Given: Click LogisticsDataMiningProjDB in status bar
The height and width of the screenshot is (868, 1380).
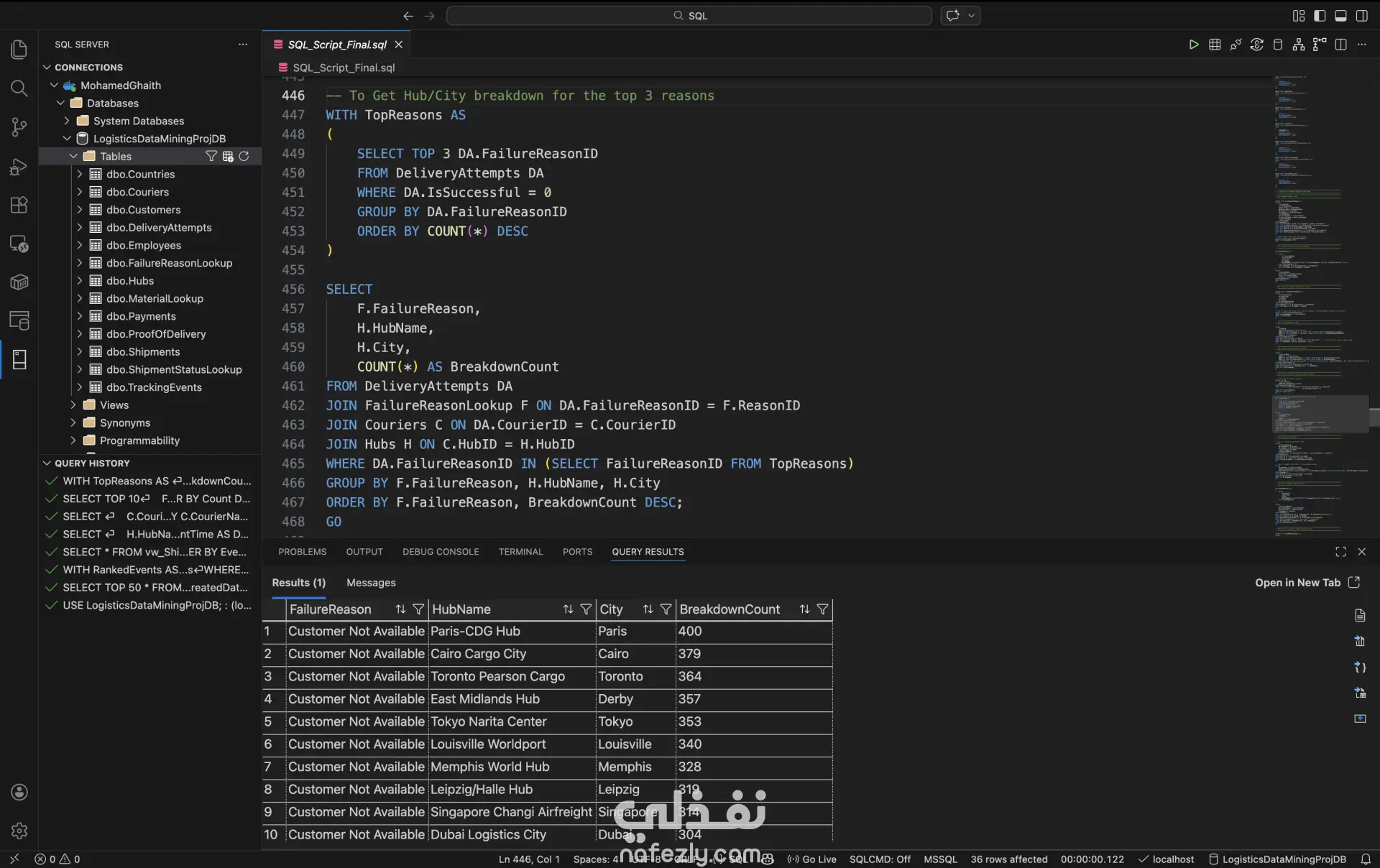Looking at the screenshot, I should 1277,859.
